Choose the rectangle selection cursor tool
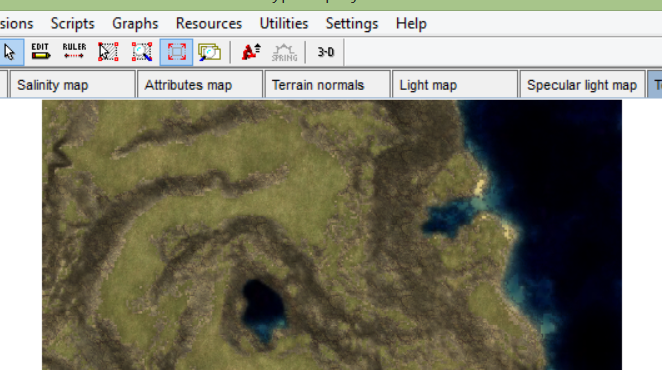Image resolution: width=662 pixels, height=370 pixels. click(108, 52)
